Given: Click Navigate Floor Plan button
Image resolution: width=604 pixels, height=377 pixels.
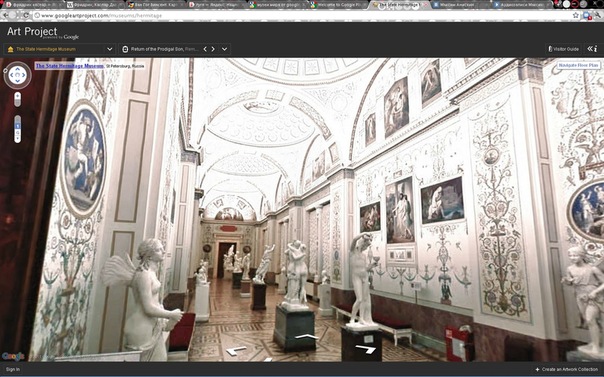Looking at the screenshot, I should pos(578,65).
